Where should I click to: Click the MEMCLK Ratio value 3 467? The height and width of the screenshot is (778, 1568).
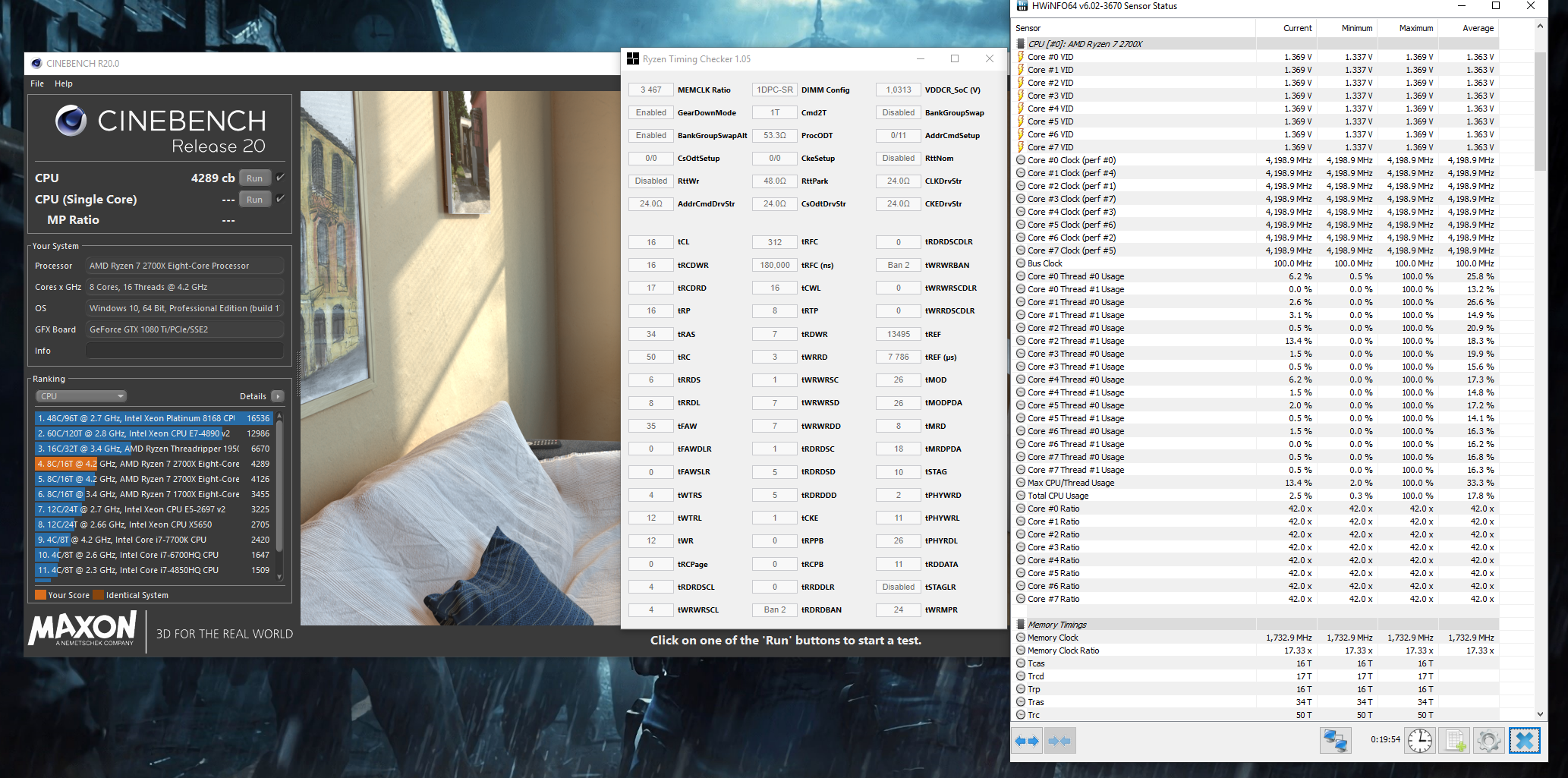[x=651, y=90]
